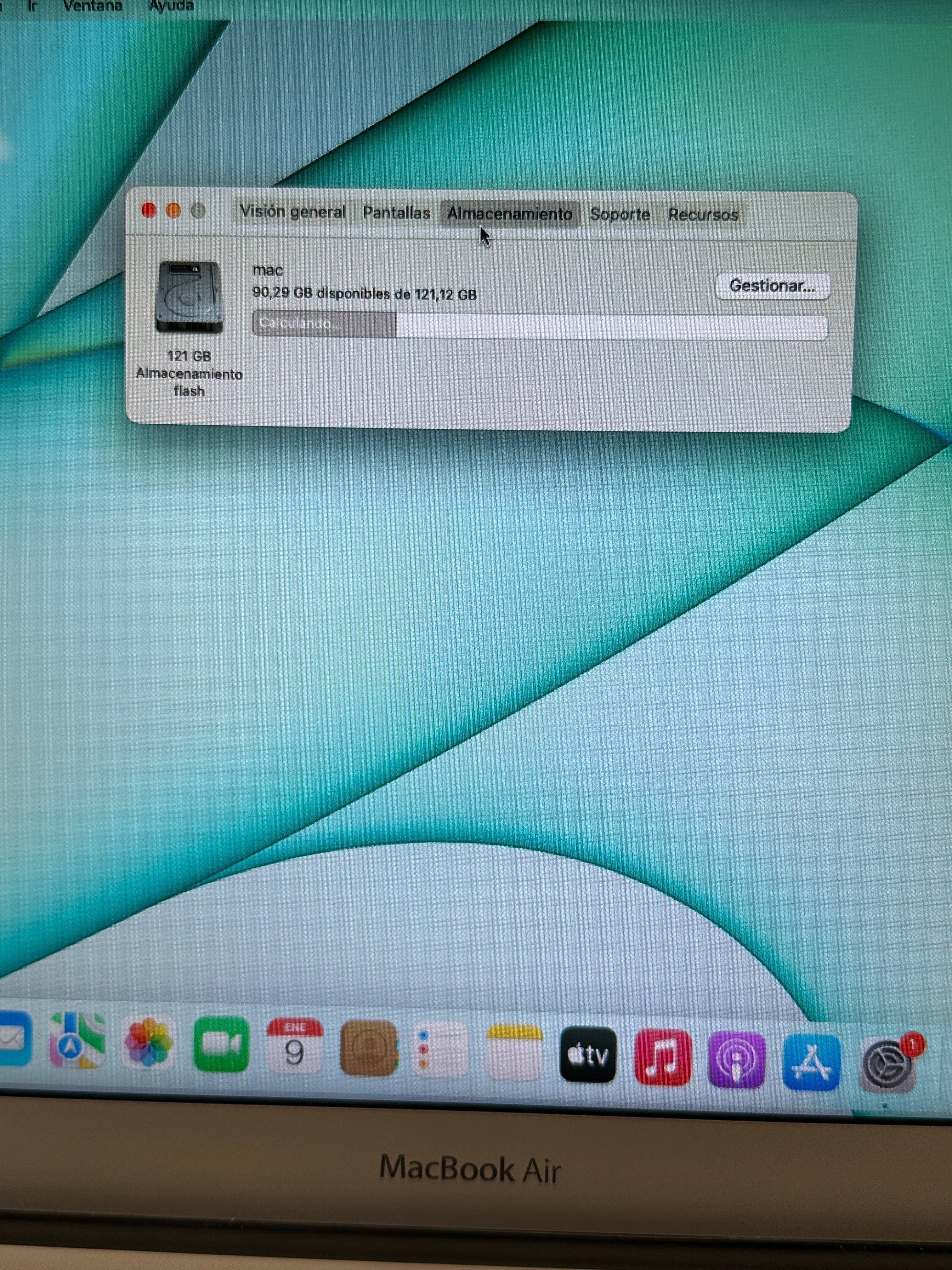Click the mac volume name
This screenshot has height=1270, width=952.
click(267, 270)
